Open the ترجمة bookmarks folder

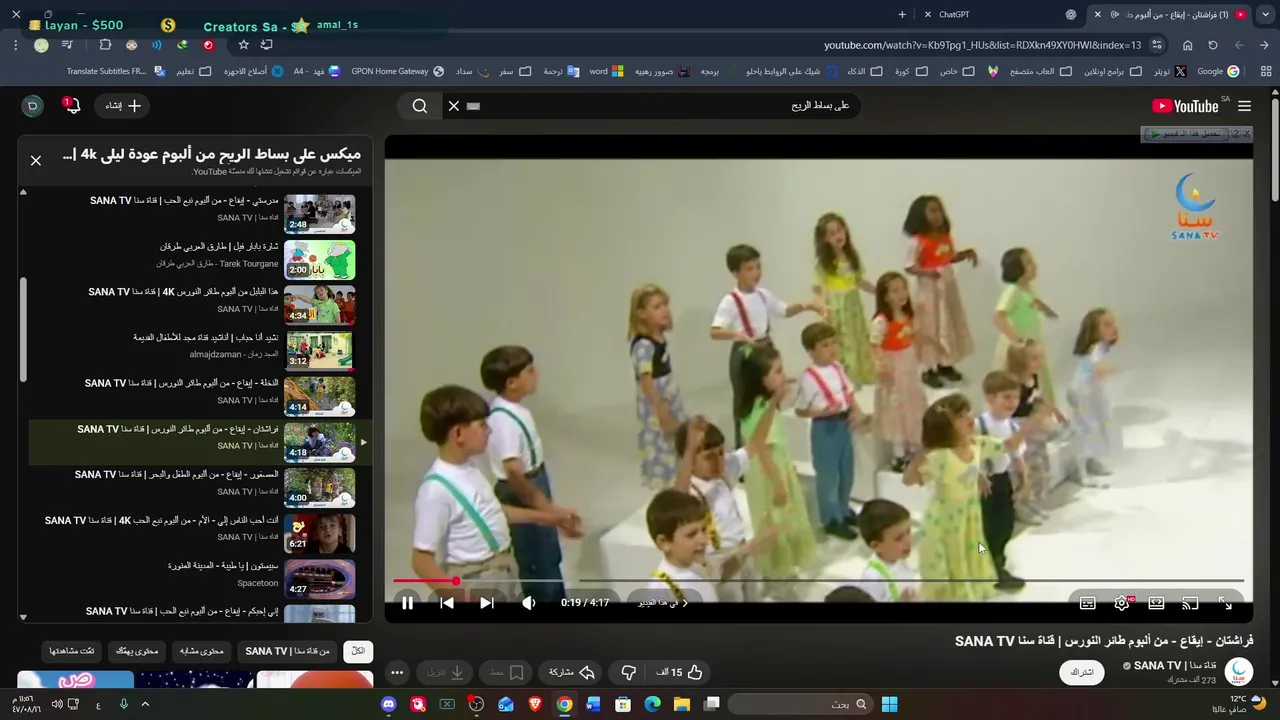(561, 71)
